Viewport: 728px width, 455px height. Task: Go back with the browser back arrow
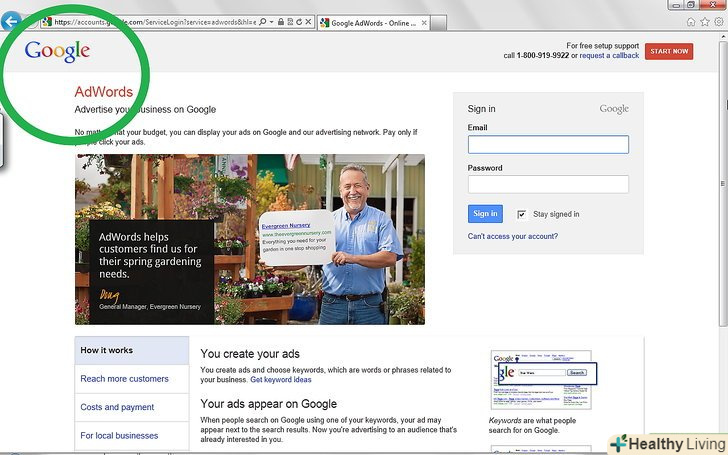(x=11, y=21)
